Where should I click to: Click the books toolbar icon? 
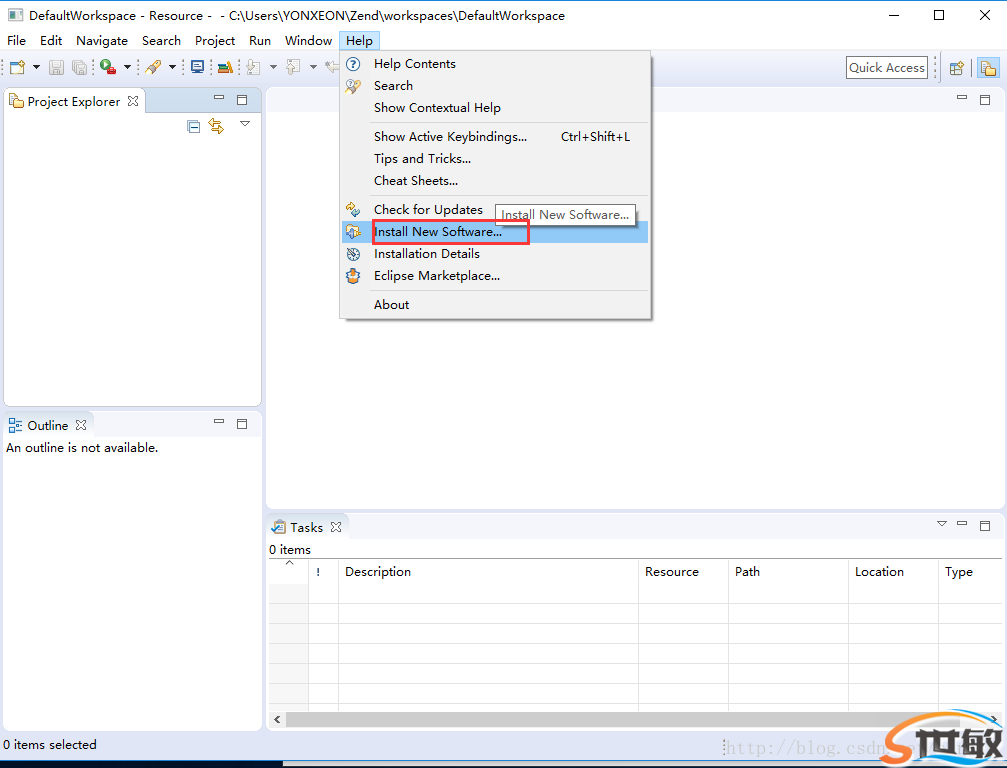(225, 67)
